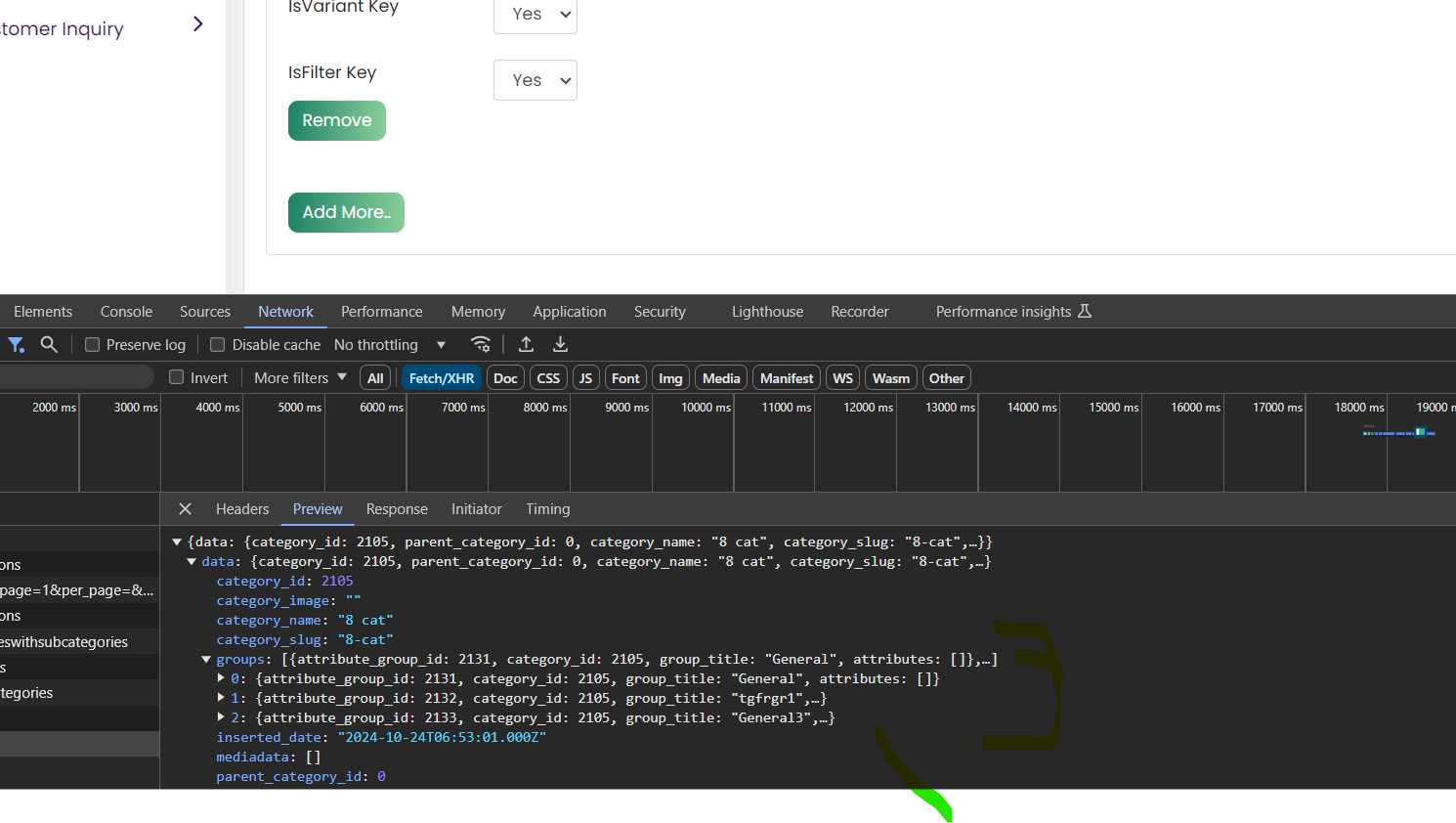Select request ending 'eswithsubcategories'
Screen dimensions: 1456x823
79,642
